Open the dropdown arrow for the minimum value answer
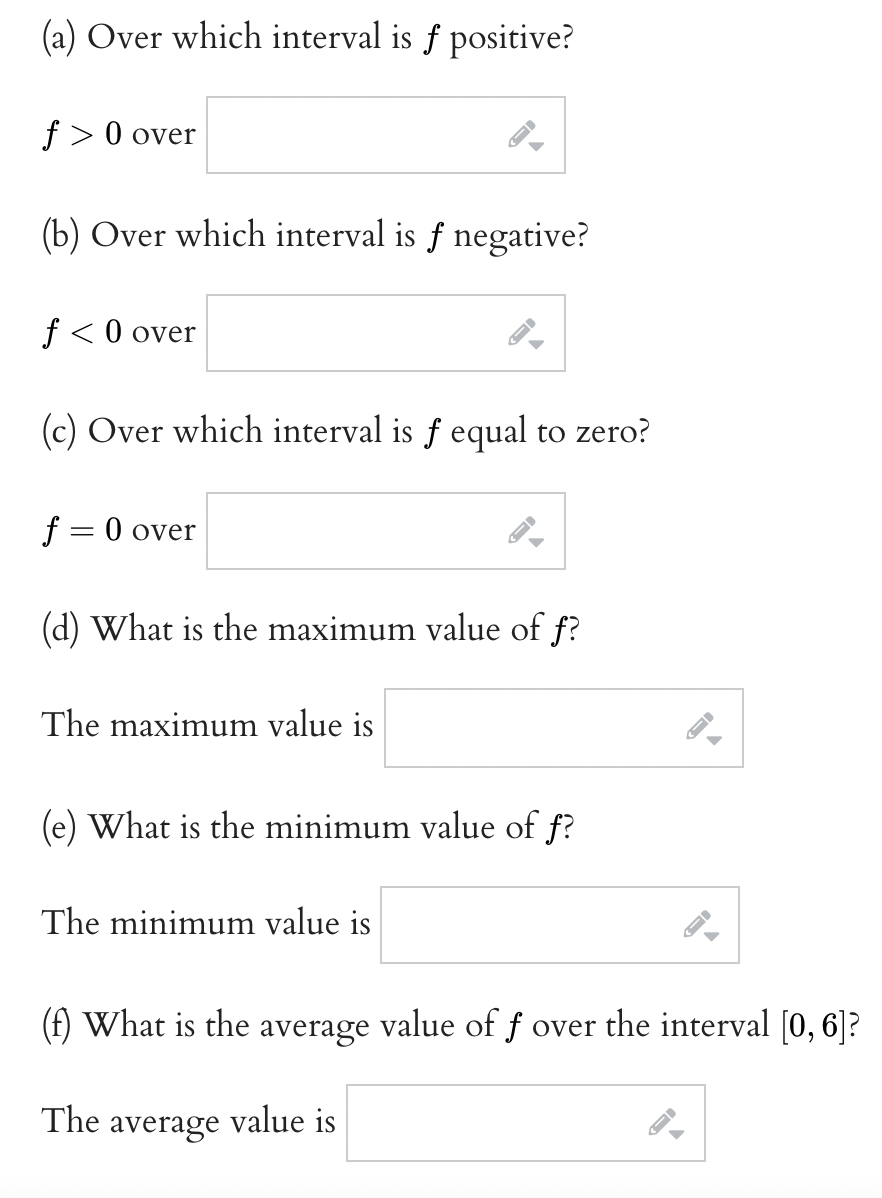The width and height of the screenshot is (882, 1198). click(x=710, y=936)
